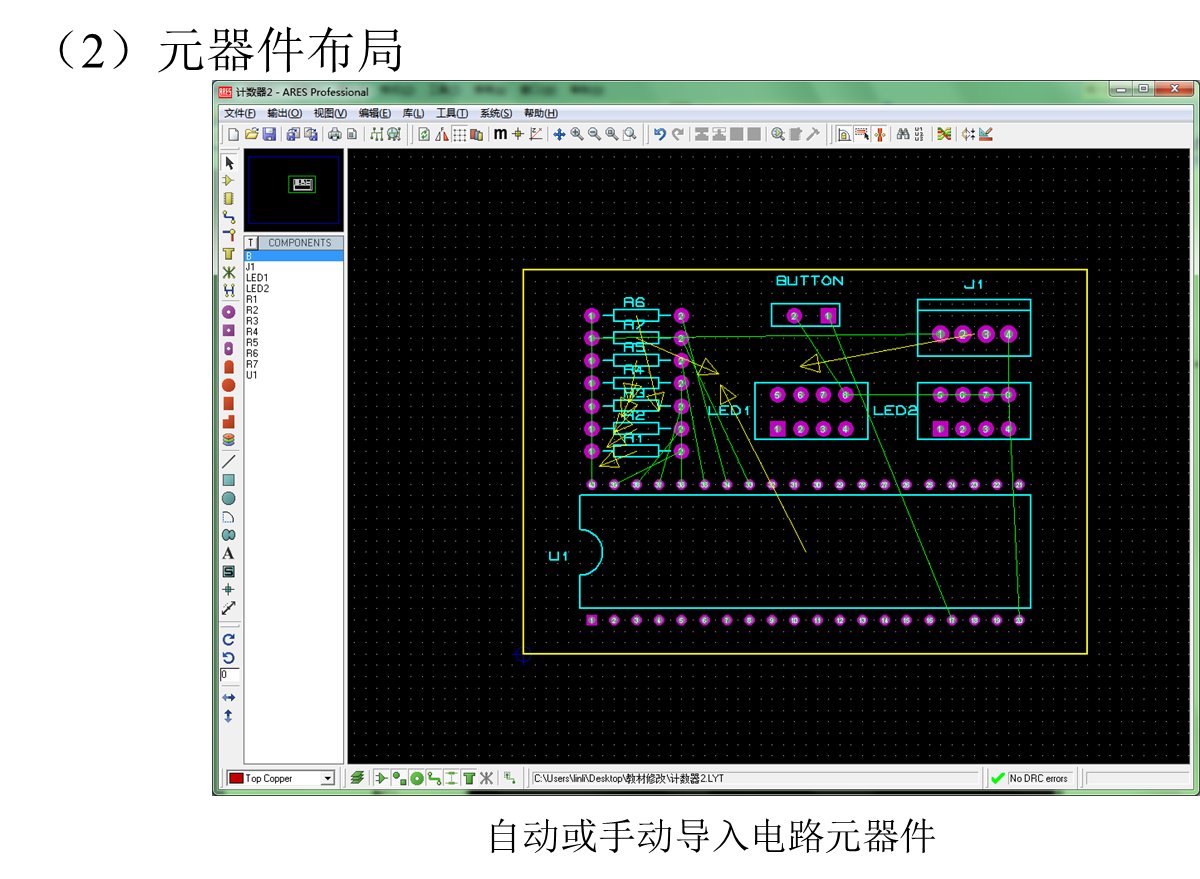Viewport: 1200px width, 879px height.
Task: Pick the Package mode tool
Action: click(229, 198)
